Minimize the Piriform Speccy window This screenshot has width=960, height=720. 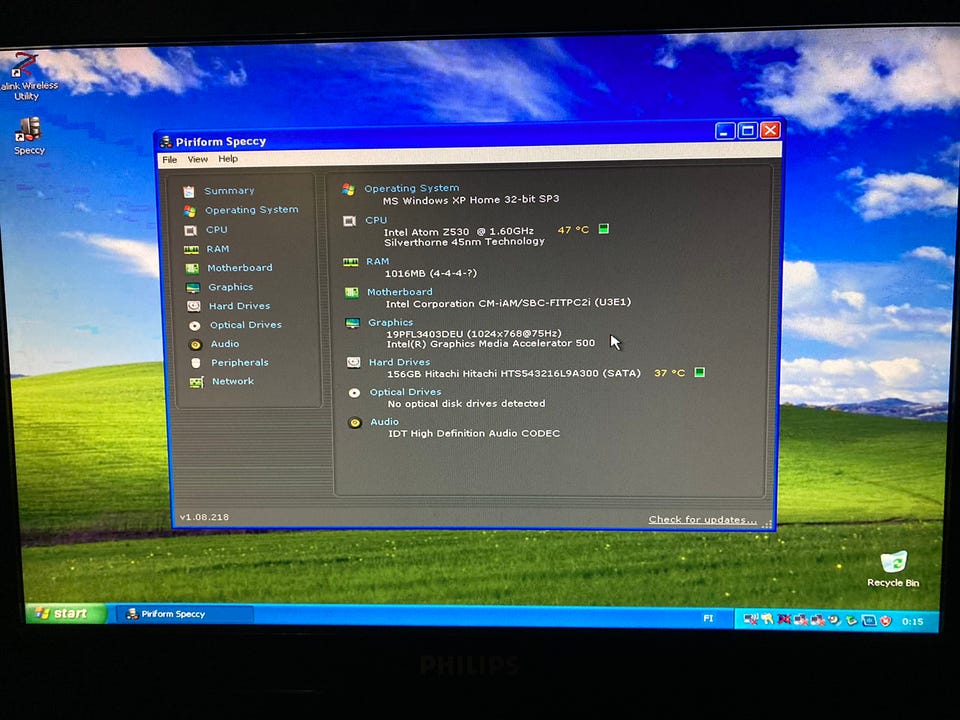tap(725, 131)
